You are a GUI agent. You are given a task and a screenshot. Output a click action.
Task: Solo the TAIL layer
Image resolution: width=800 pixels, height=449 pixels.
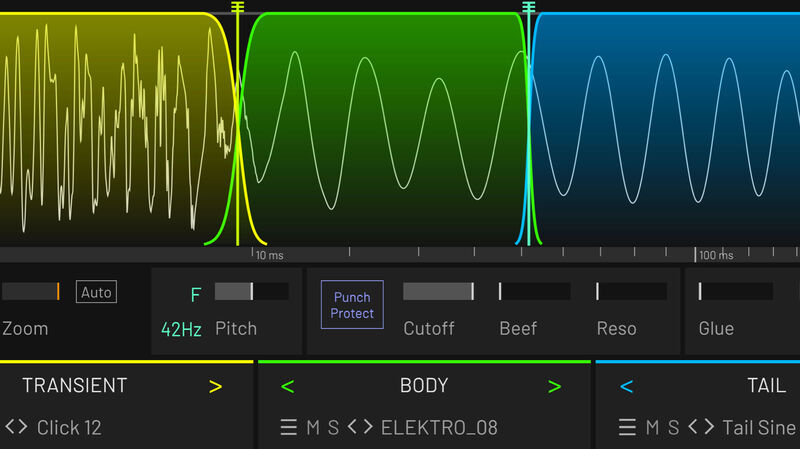tap(674, 428)
